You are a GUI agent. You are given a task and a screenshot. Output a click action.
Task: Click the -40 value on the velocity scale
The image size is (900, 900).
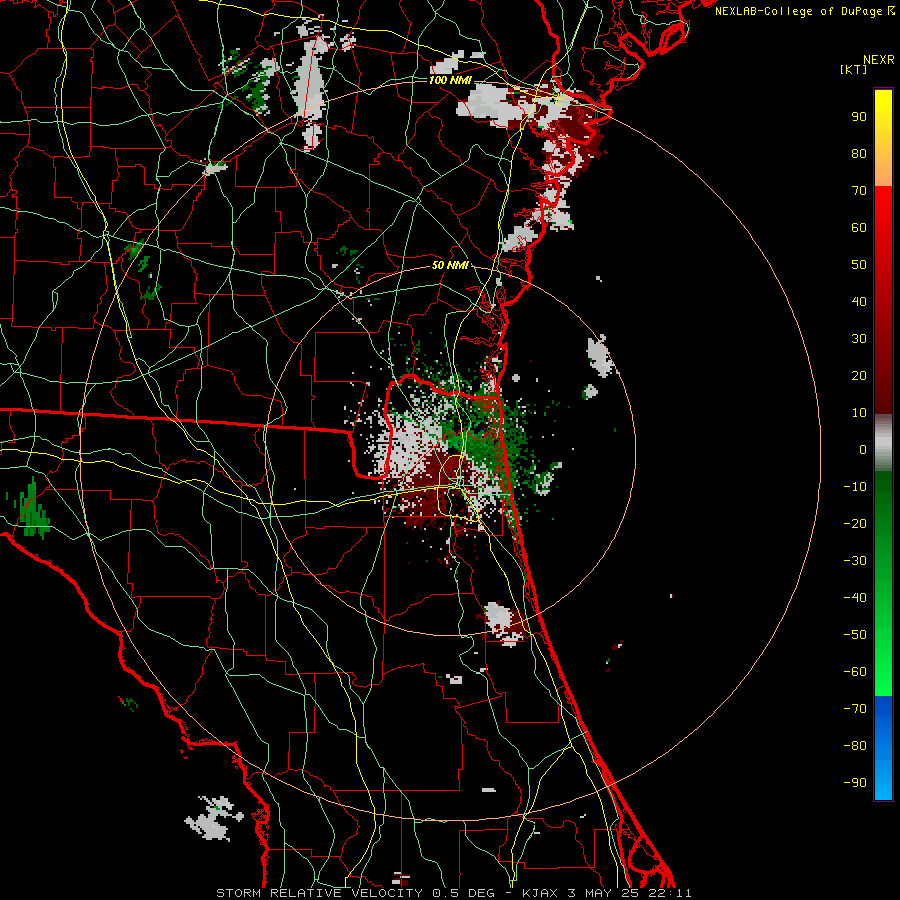coord(855,598)
